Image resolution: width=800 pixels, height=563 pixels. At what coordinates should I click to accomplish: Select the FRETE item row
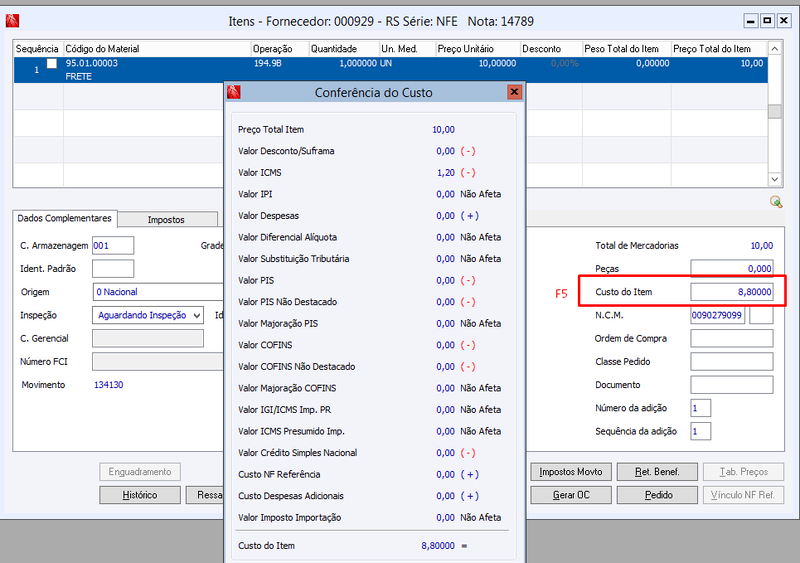[391, 70]
